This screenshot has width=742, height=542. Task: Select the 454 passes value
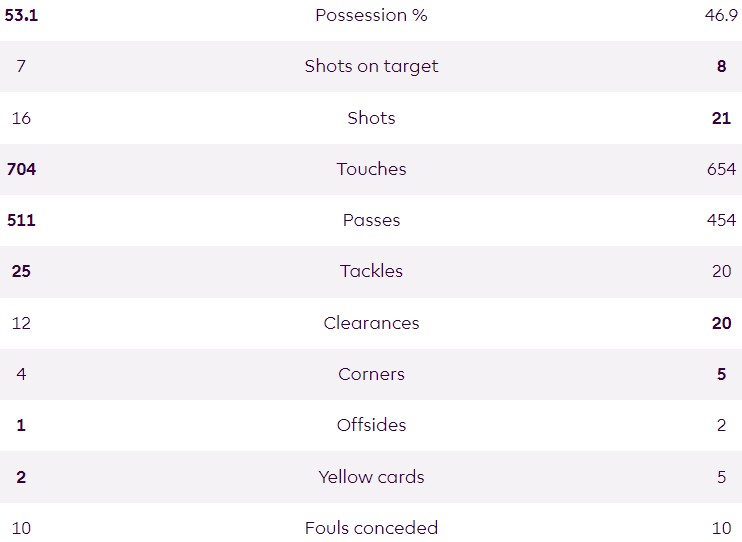(x=721, y=220)
